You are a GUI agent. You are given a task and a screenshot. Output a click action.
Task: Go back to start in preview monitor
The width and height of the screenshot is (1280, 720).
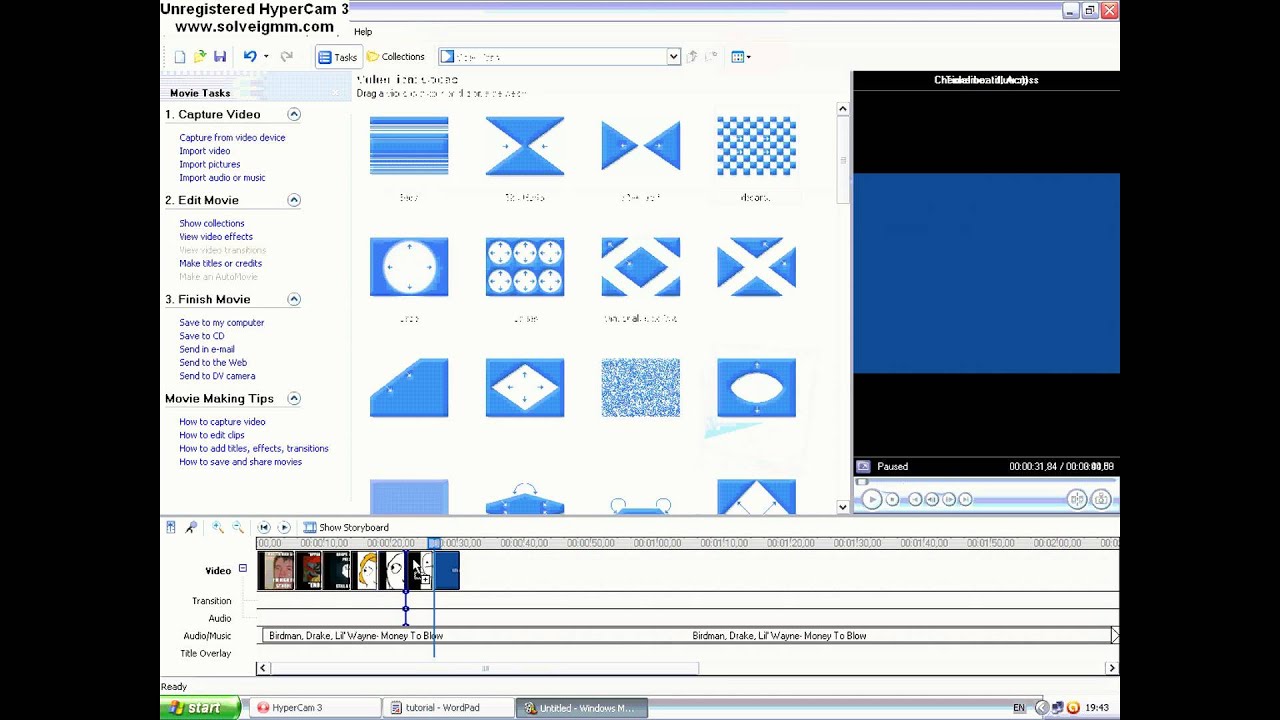915,499
